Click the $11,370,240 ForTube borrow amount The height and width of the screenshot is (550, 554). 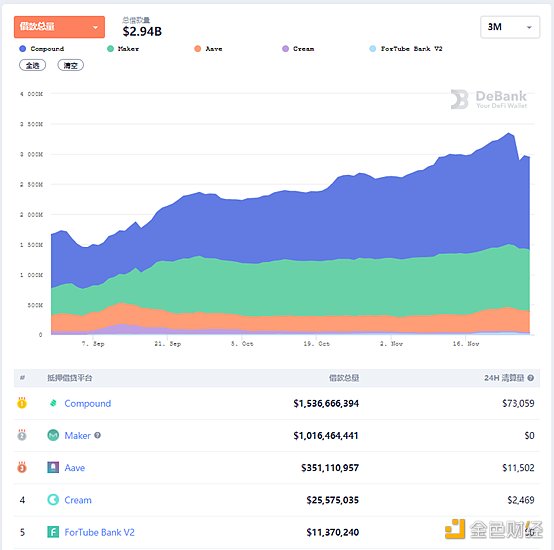coord(332,532)
